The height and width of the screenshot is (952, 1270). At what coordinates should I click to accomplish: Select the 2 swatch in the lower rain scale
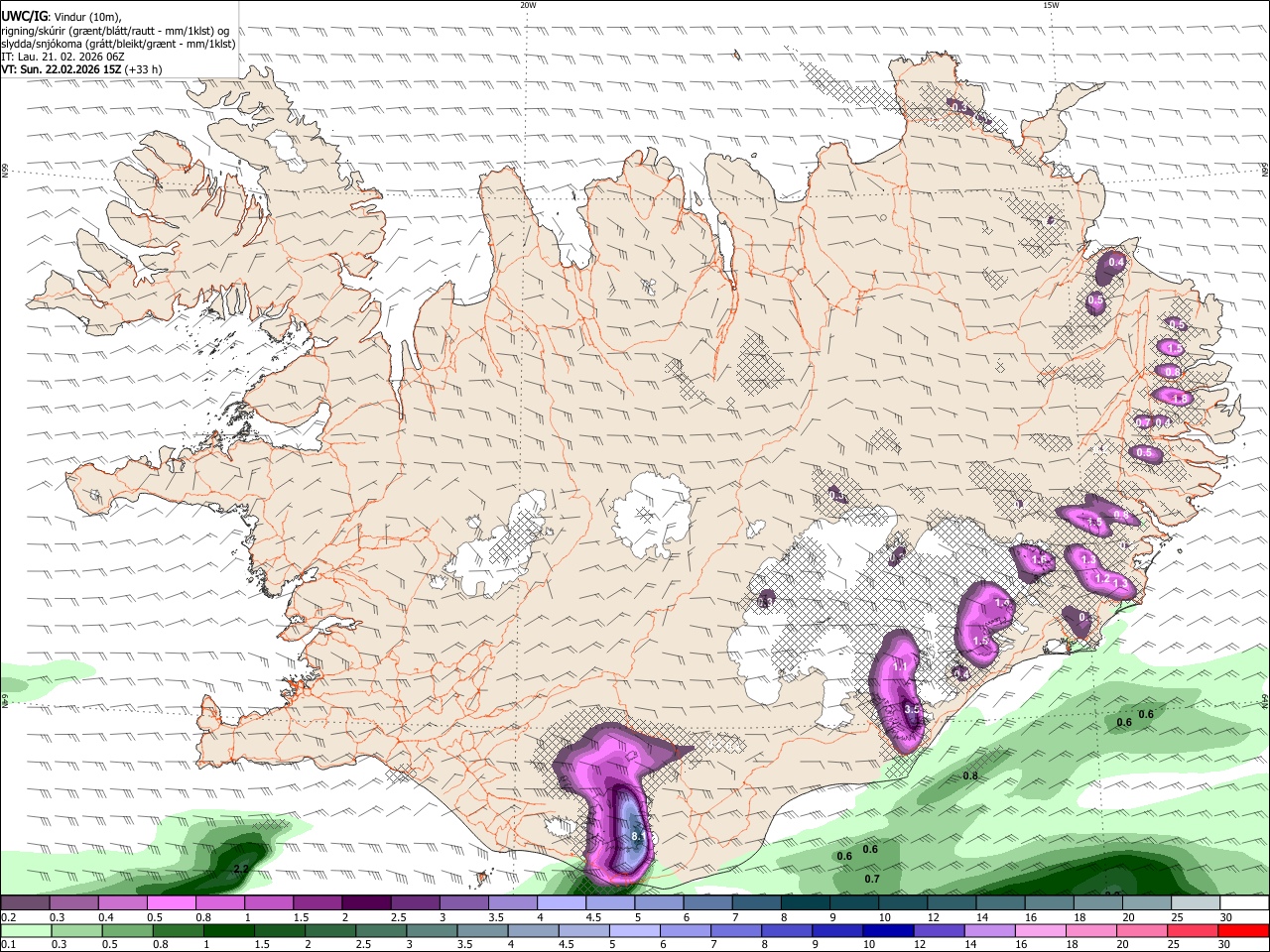click(330, 931)
